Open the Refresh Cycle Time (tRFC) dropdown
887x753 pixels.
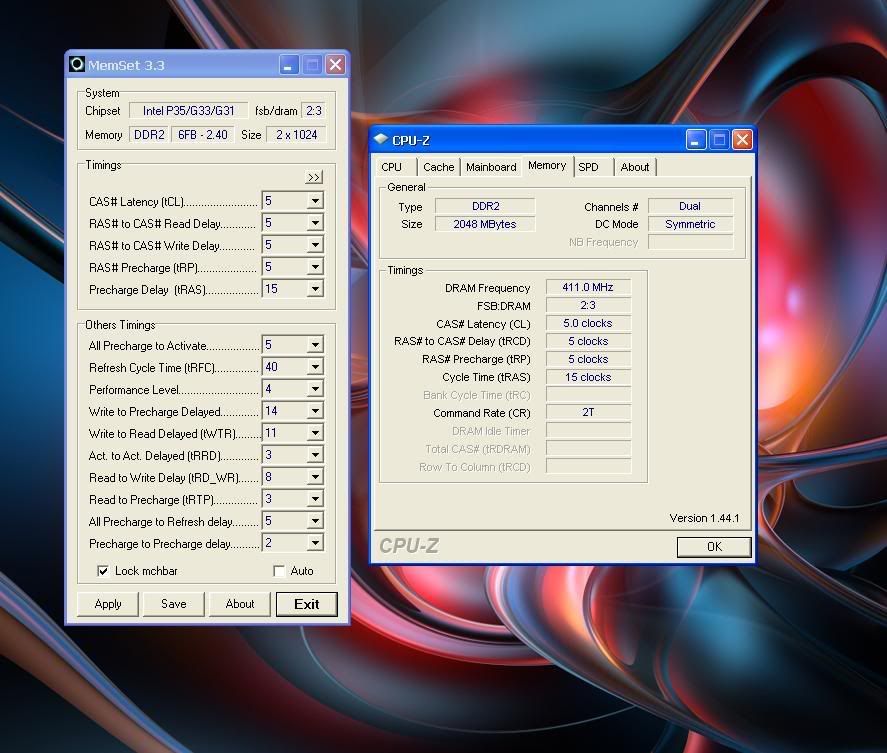[315, 367]
